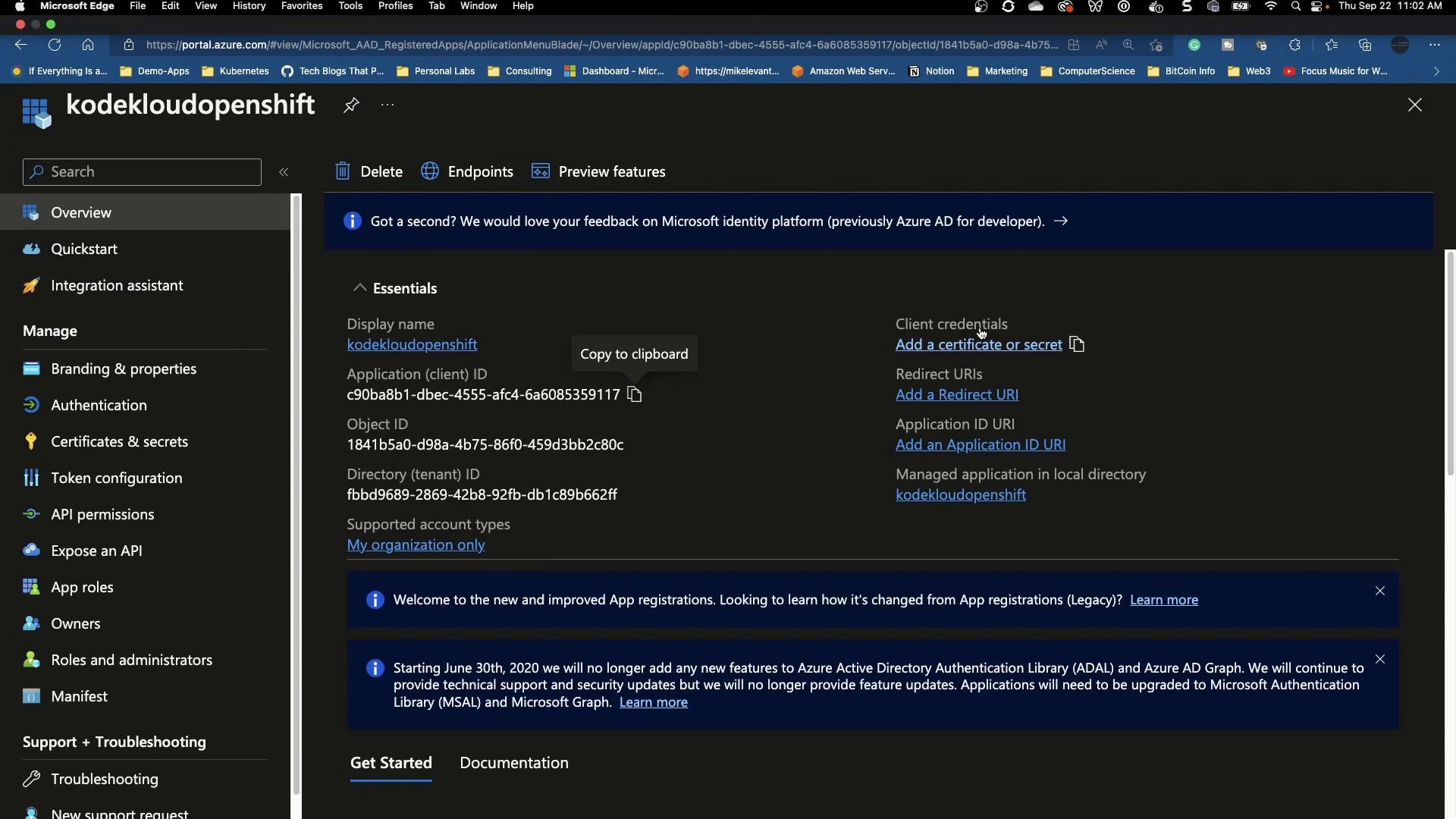Screen dimensions: 1456x819
Task: Select the Directory (tenant) ID value
Action: tap(482, 494)
